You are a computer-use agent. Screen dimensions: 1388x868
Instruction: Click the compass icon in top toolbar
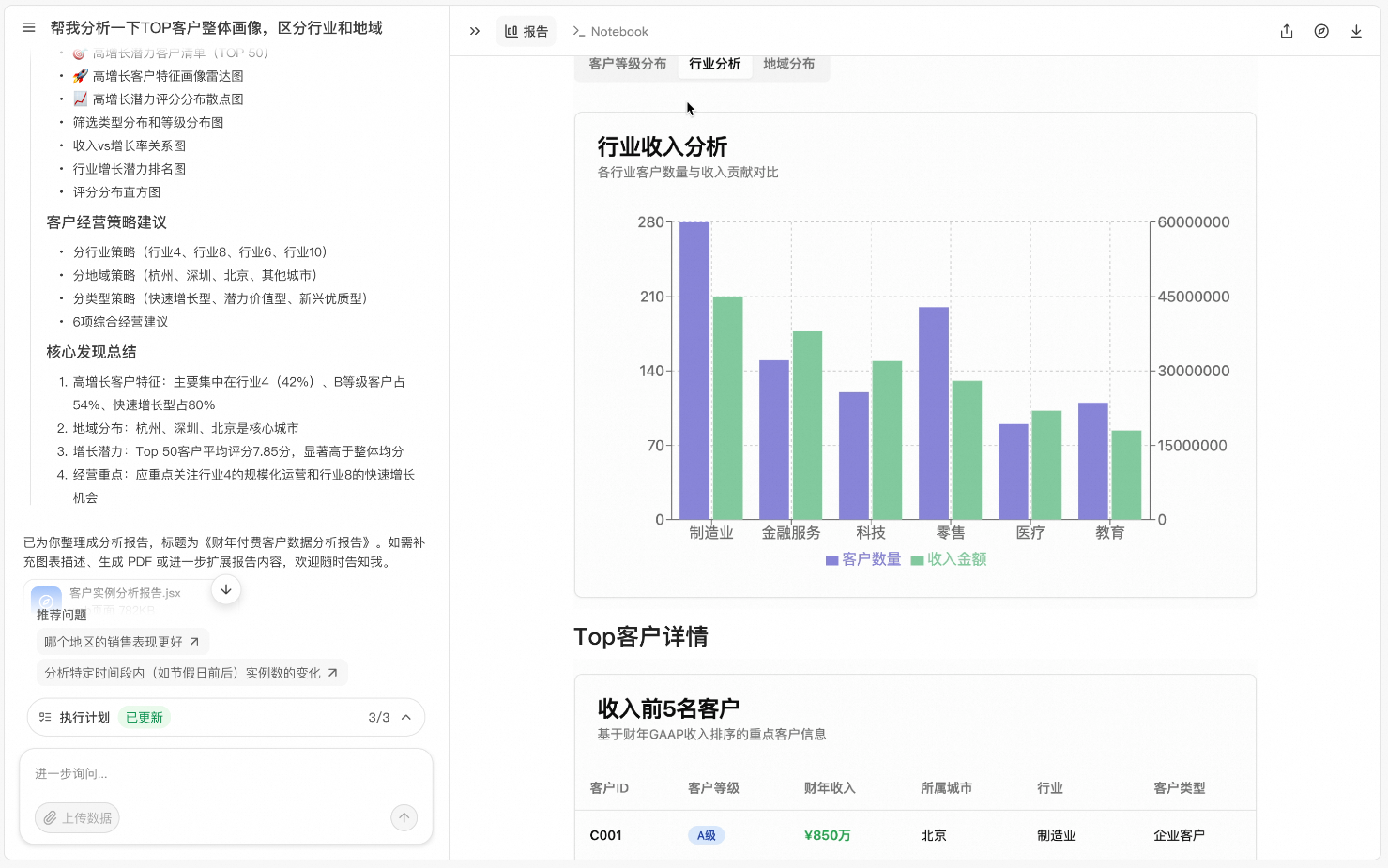tap(1321, 31)
